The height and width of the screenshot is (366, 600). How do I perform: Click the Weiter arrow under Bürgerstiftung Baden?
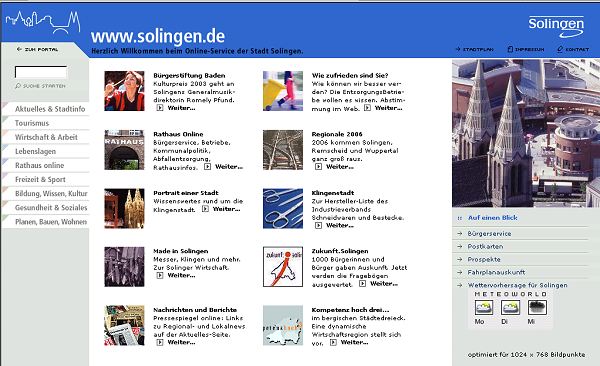click(160, 108)
